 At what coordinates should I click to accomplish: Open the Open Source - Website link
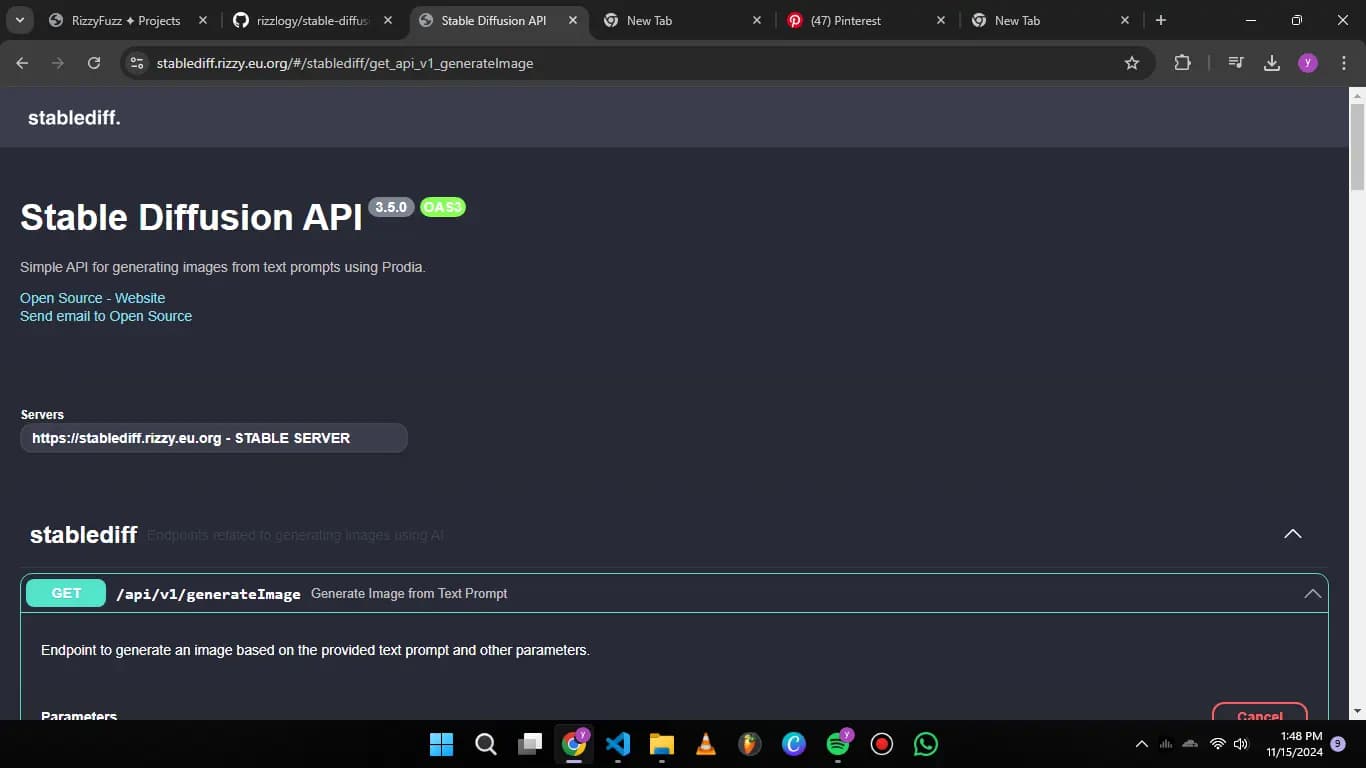(92, 298)
